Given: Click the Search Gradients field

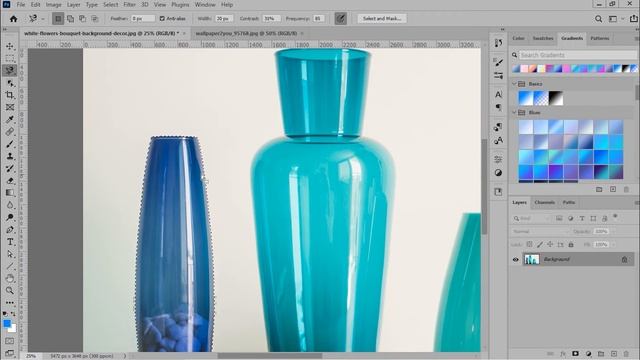Looking at the screenshot, I should coord(577,55).
